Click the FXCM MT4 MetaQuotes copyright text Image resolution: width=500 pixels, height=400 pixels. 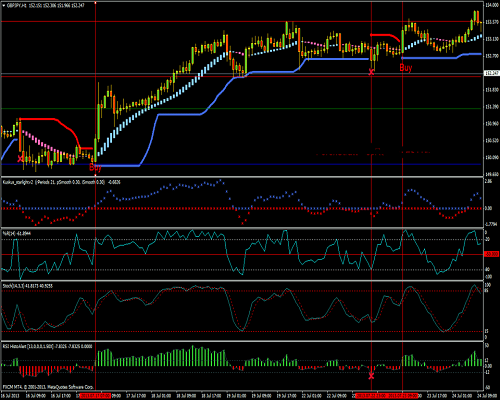[48, 387]
